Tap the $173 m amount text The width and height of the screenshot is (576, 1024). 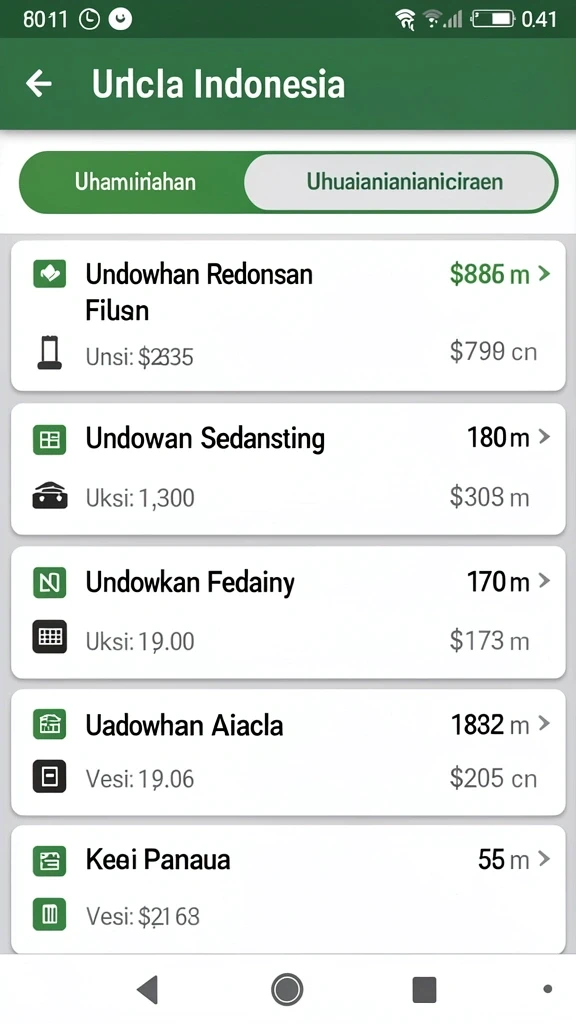point(488,641)
